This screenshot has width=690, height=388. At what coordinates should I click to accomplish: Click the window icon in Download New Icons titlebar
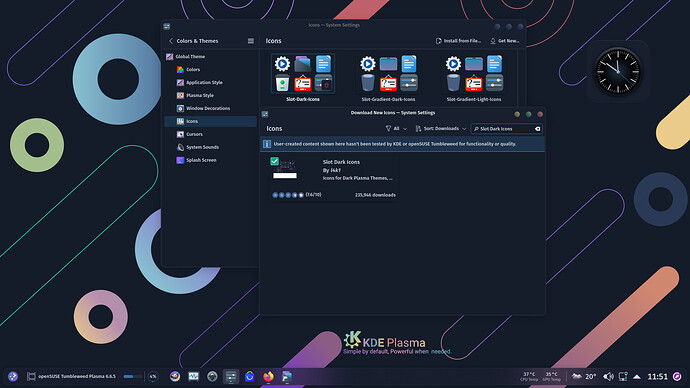pyautogui.click(x=265, y=114)
